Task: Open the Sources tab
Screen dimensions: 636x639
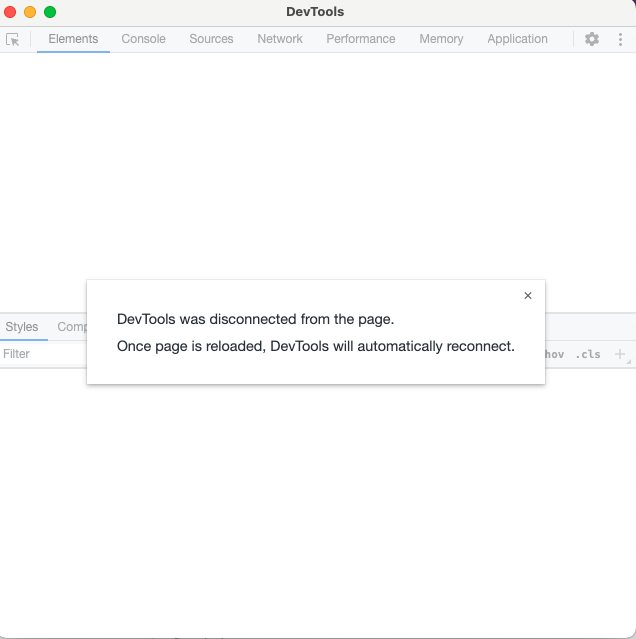Action: coord(211,39)
